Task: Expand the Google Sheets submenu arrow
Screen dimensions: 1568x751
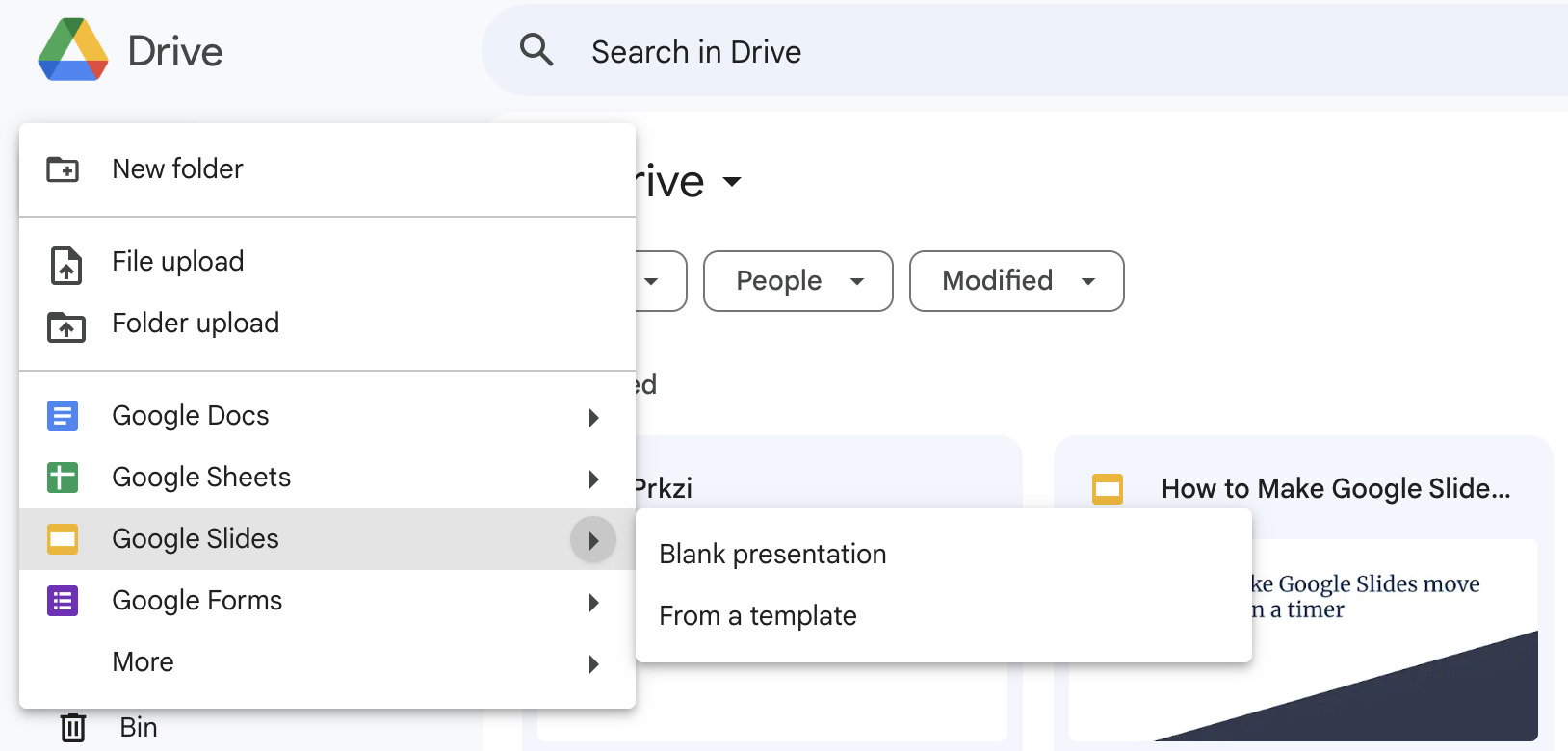Action: click(x=594, y=479)
